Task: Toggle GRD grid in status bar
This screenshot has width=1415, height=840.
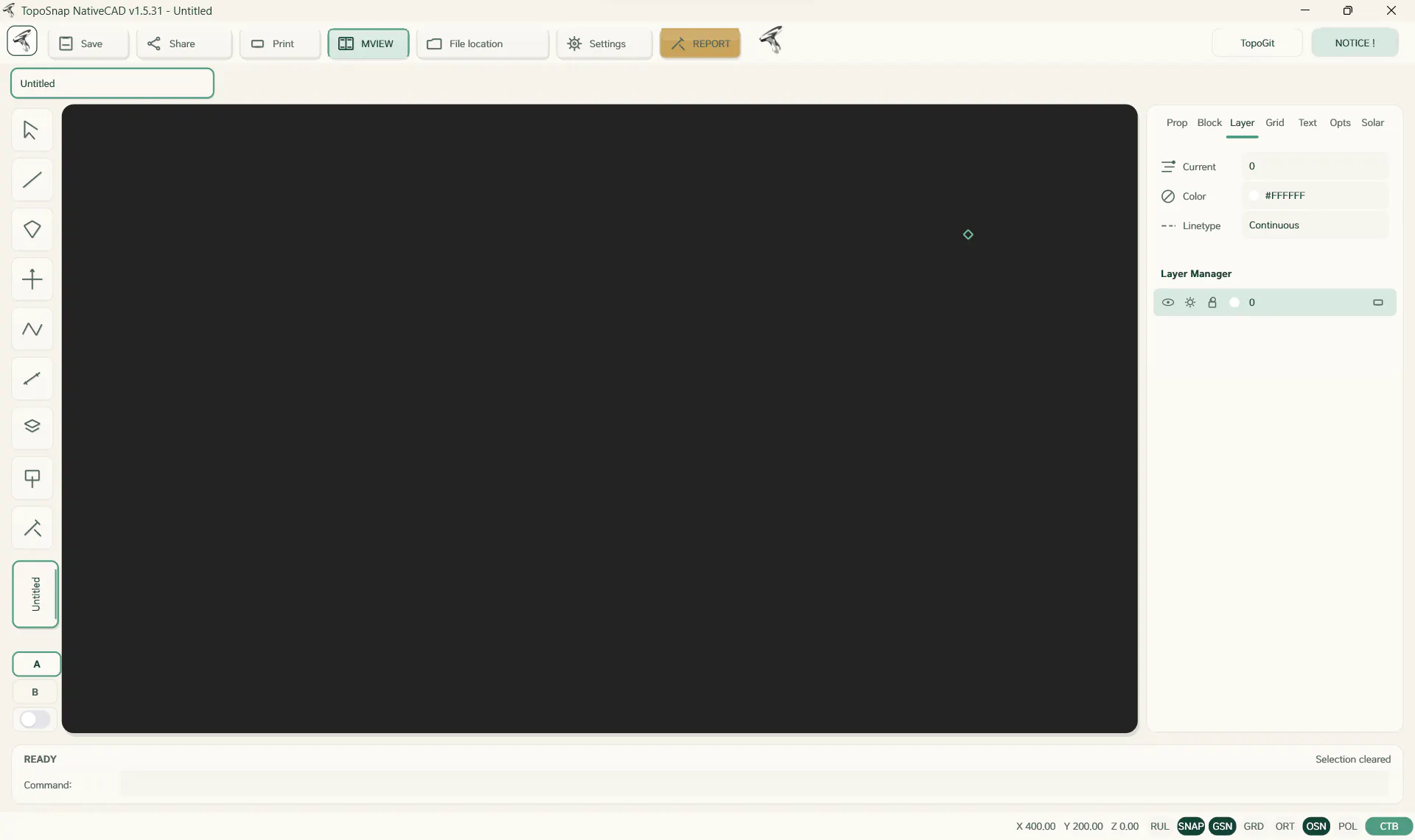Action: click(1254, 826)
